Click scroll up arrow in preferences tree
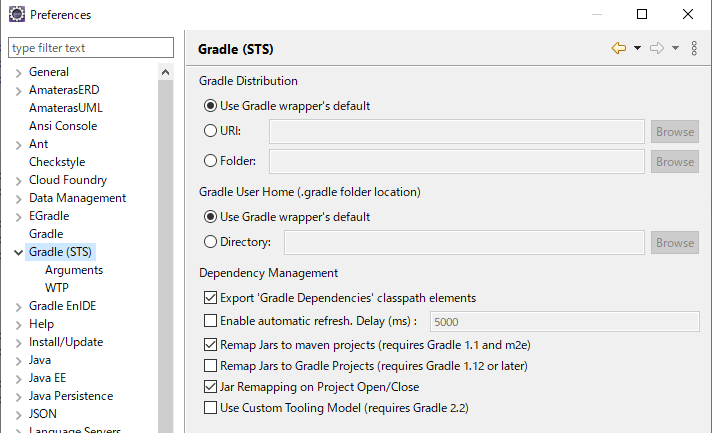This screenshot has width=712, height=433. click(165, 72)
